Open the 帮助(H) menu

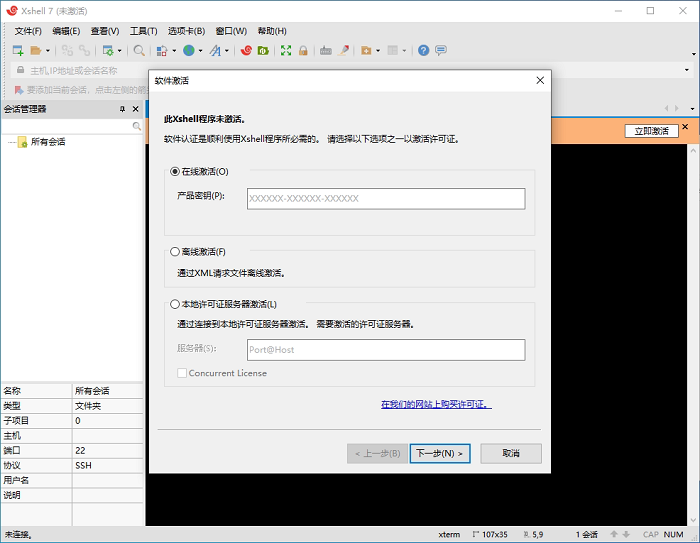[272, 31]
